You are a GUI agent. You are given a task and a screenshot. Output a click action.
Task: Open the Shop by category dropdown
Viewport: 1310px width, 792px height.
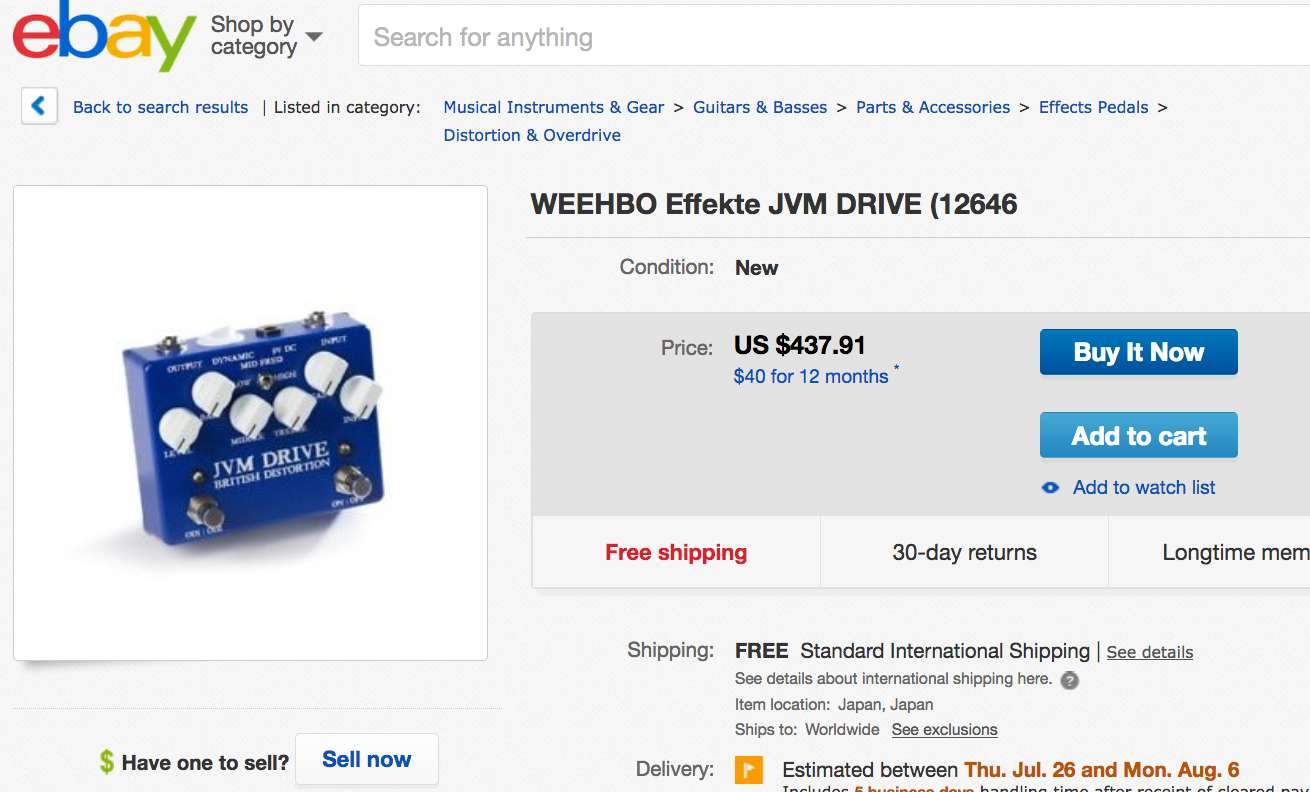[x=266, y=36]
